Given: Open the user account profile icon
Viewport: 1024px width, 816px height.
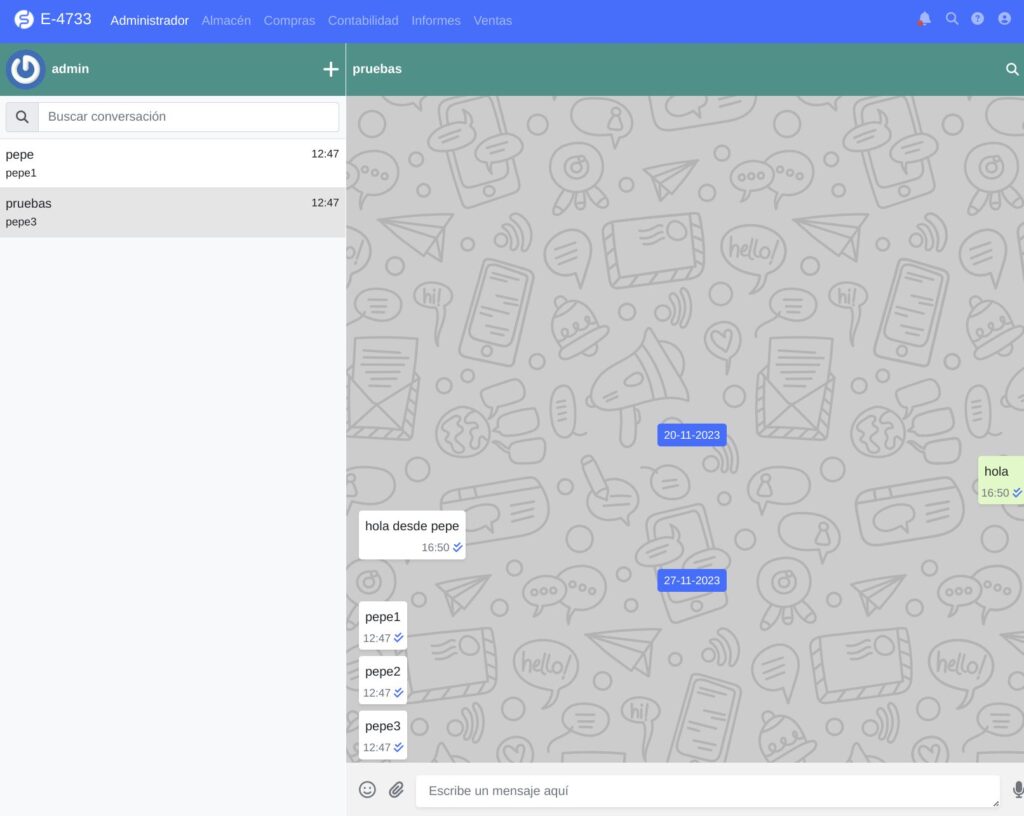Looking at the screenshot, I should tap(1004, 19).
